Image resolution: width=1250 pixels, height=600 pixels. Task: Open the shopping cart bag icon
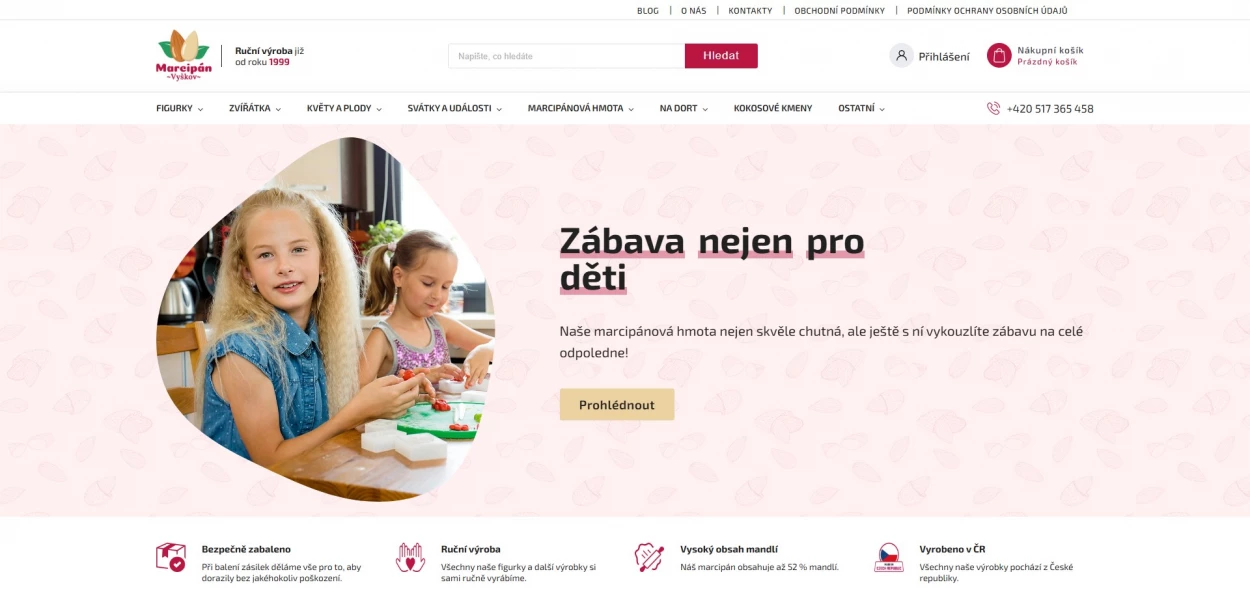999,56
